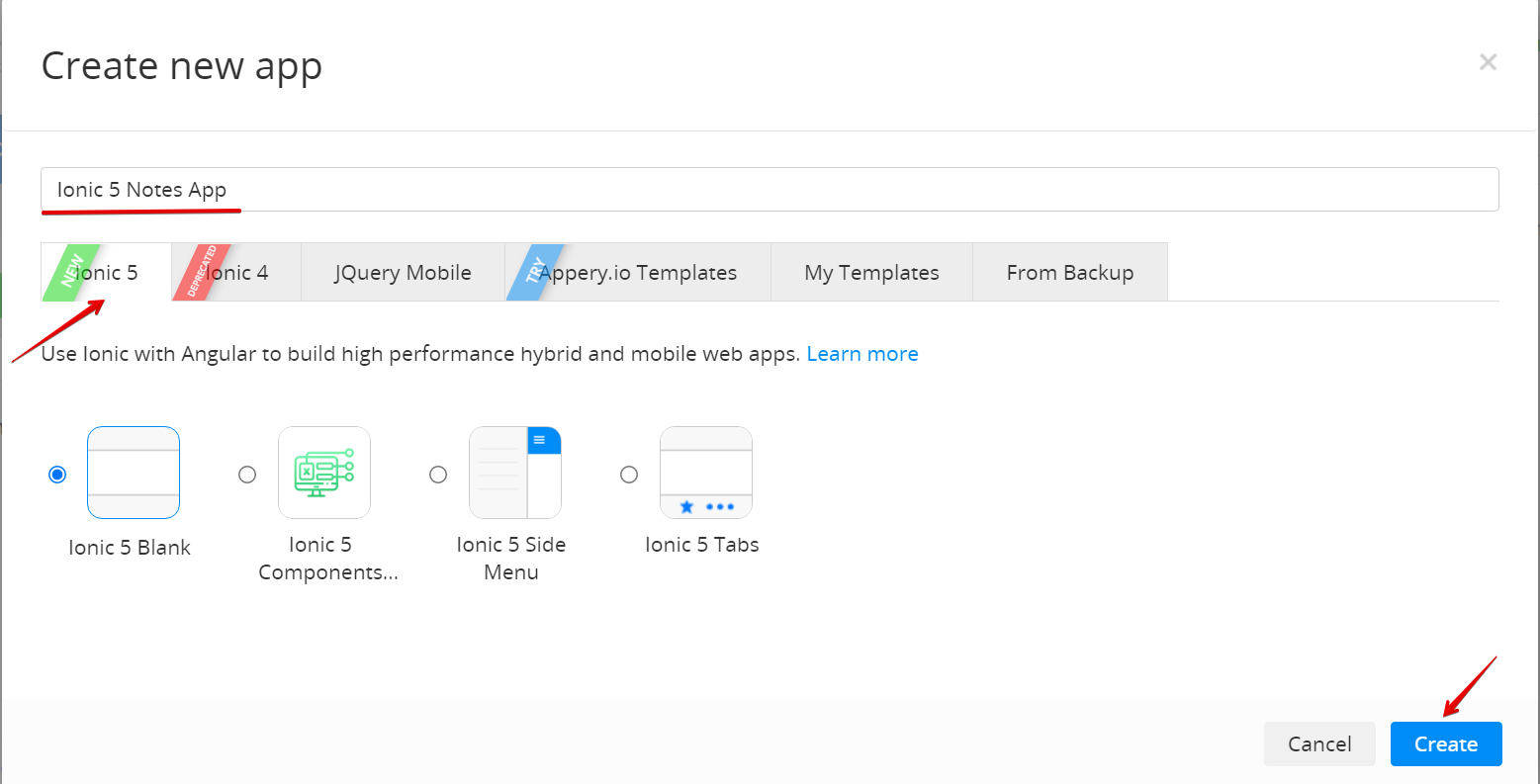Open the From Backup tab
The image size is (1540, 784).
[1070, 272]
